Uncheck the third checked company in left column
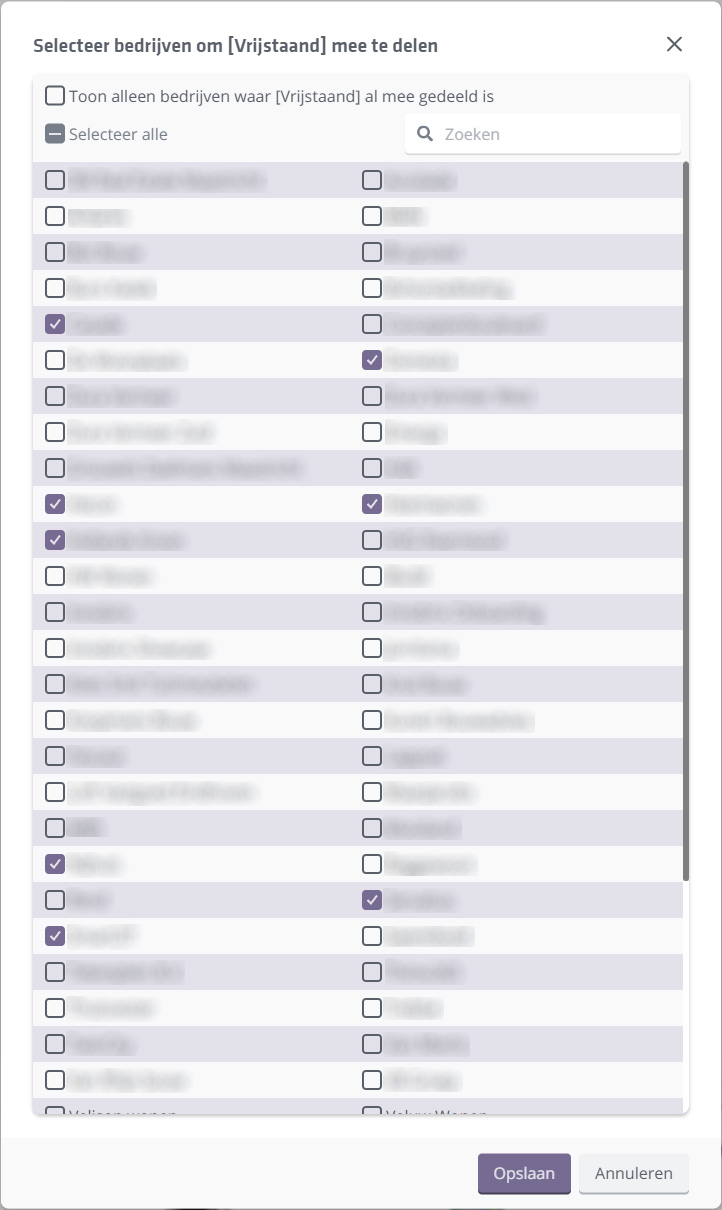The image size is (722, 1210). (55, 540)
